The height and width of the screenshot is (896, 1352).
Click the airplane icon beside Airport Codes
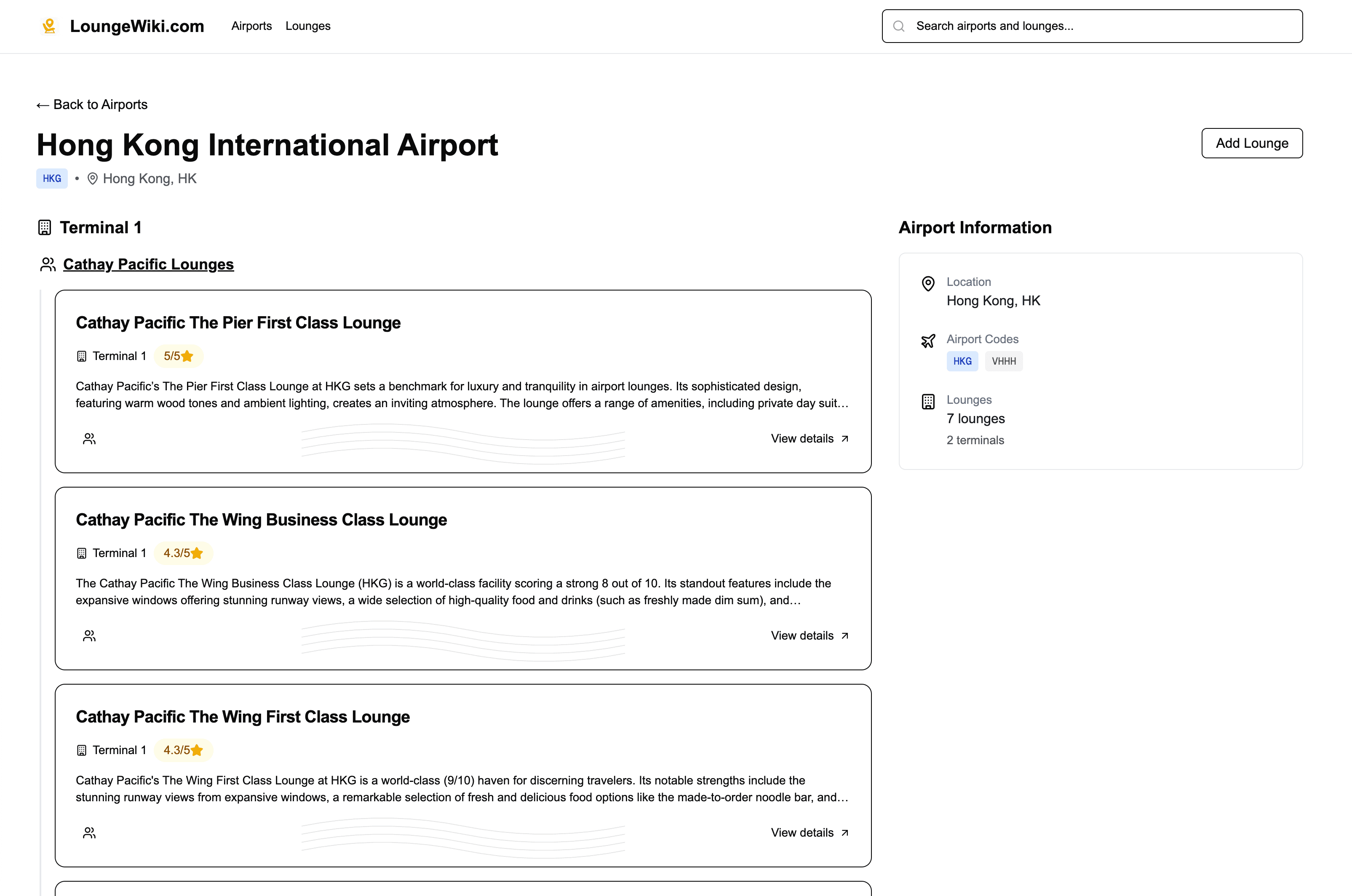click(929, 341)
